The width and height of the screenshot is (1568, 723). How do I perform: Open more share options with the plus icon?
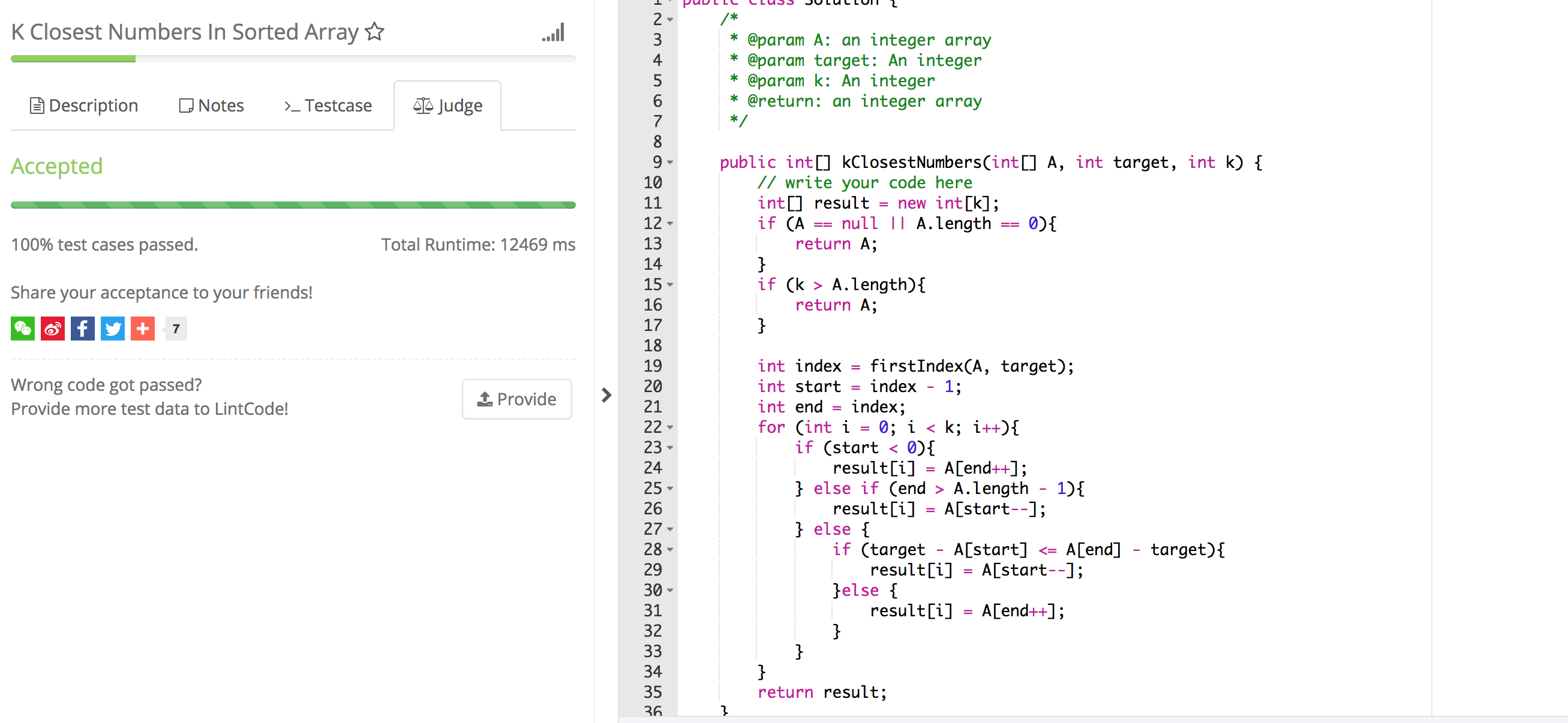click(142, 329)
